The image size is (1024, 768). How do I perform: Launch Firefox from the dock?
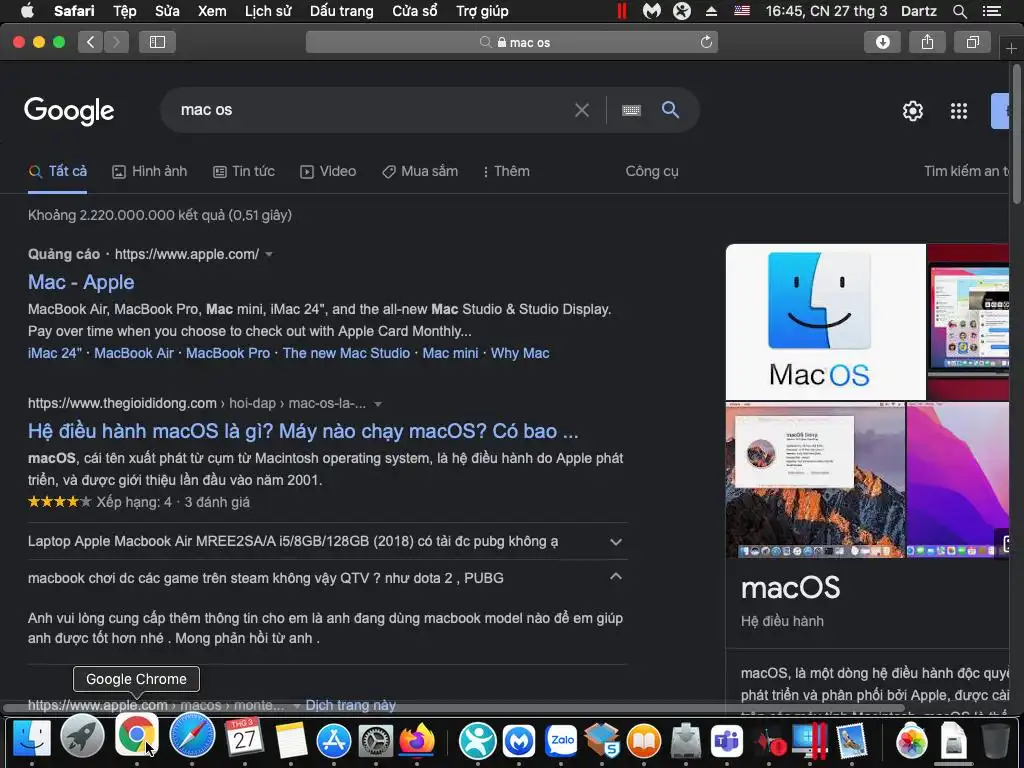pos(417,741)
